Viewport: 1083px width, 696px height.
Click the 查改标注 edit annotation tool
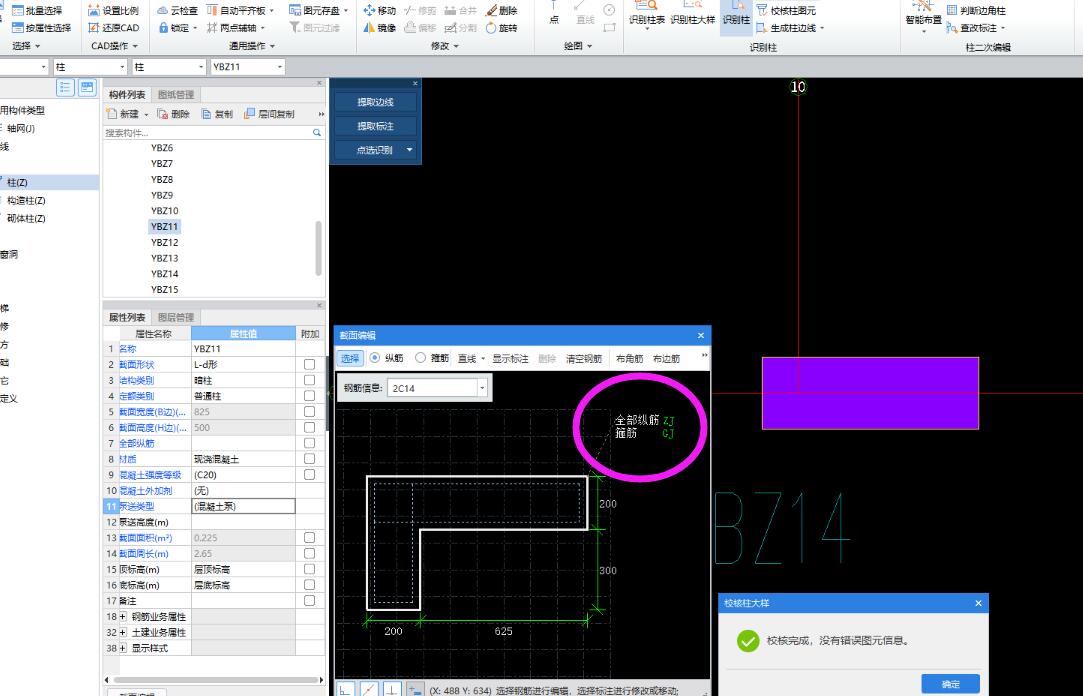(977, 28)
